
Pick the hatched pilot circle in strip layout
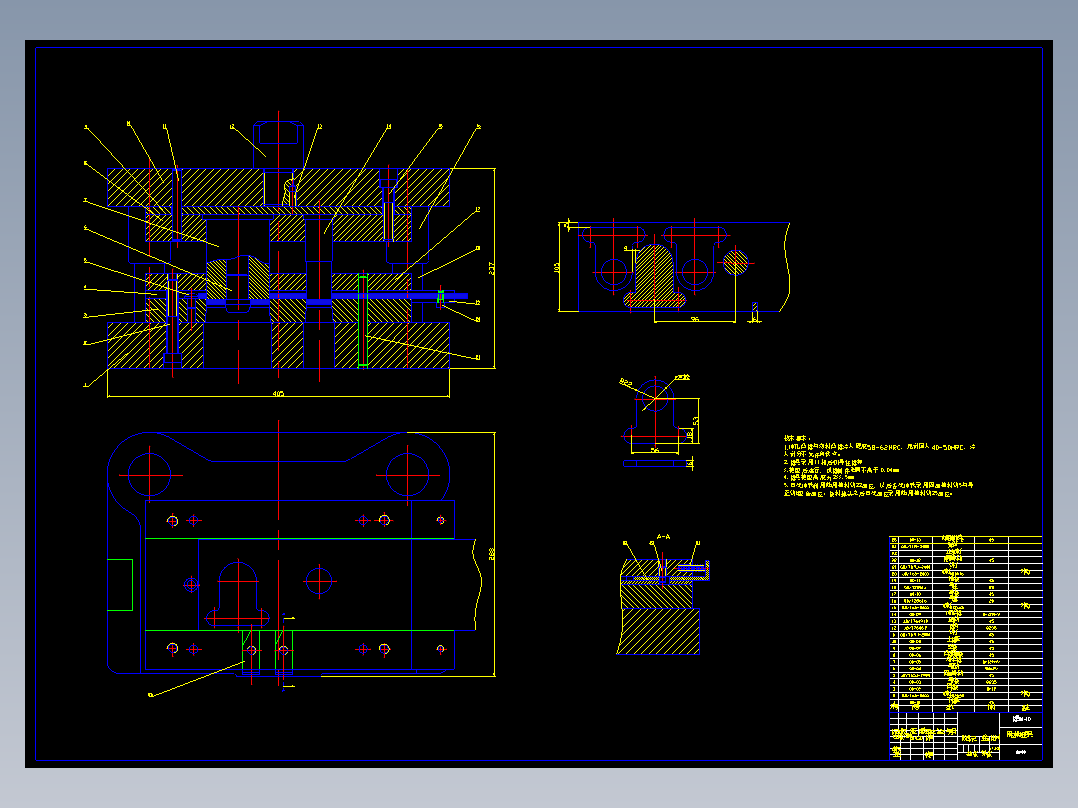736,262
